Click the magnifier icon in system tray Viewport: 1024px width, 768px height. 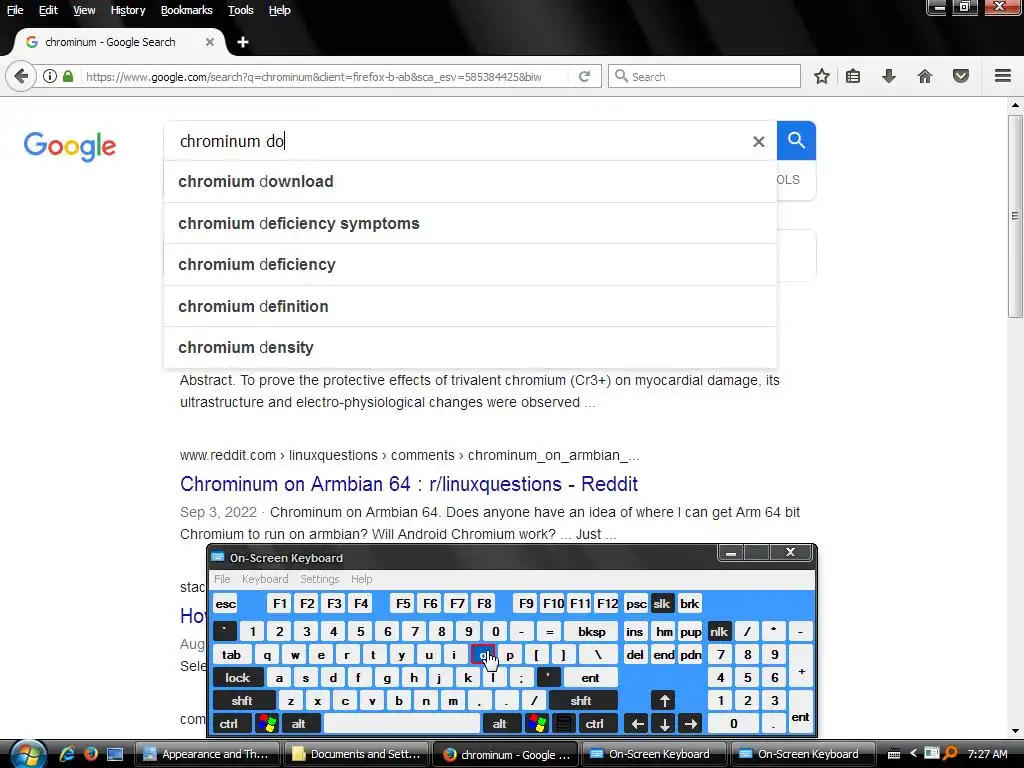(951, 754)
